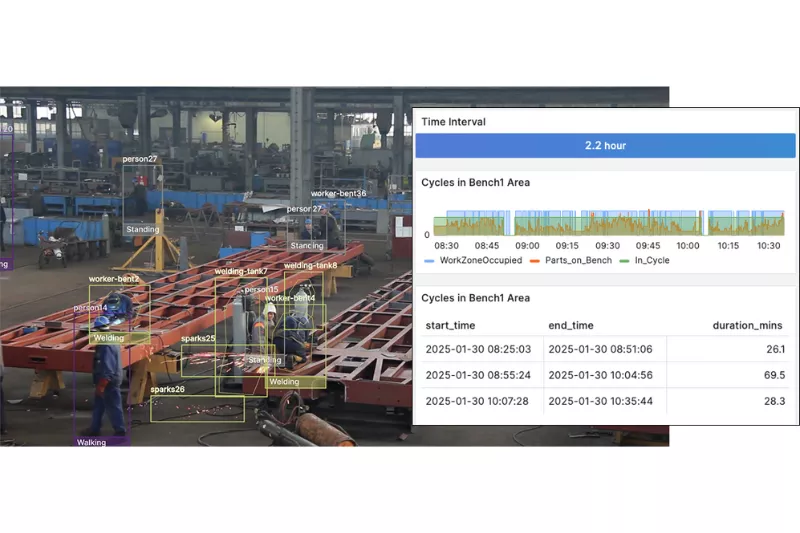Click the 69.5 duration value in the table
The width and height of the screenshot is (800, 533).
click(x=773, y=375)
